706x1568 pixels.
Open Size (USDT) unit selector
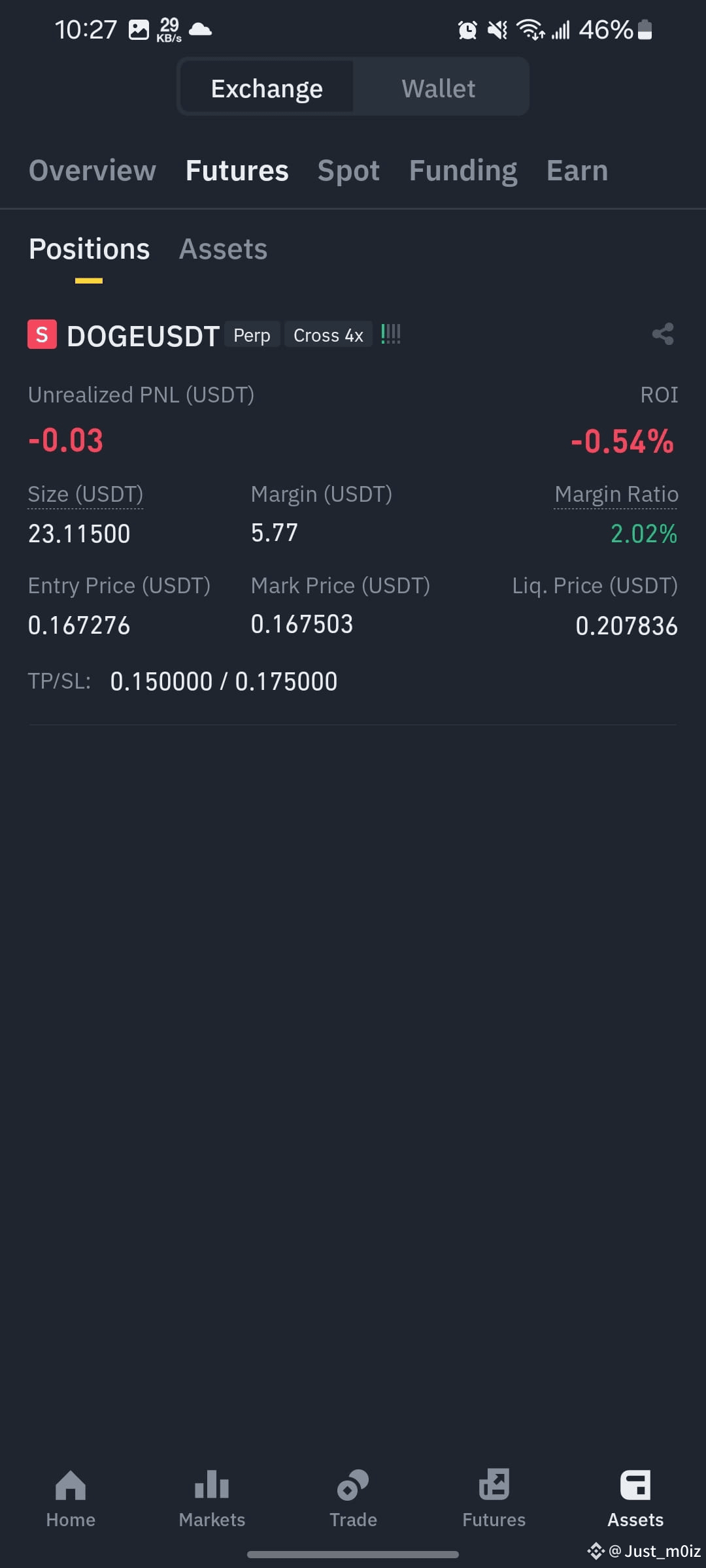pyautogui.click(x=86, y=495)
